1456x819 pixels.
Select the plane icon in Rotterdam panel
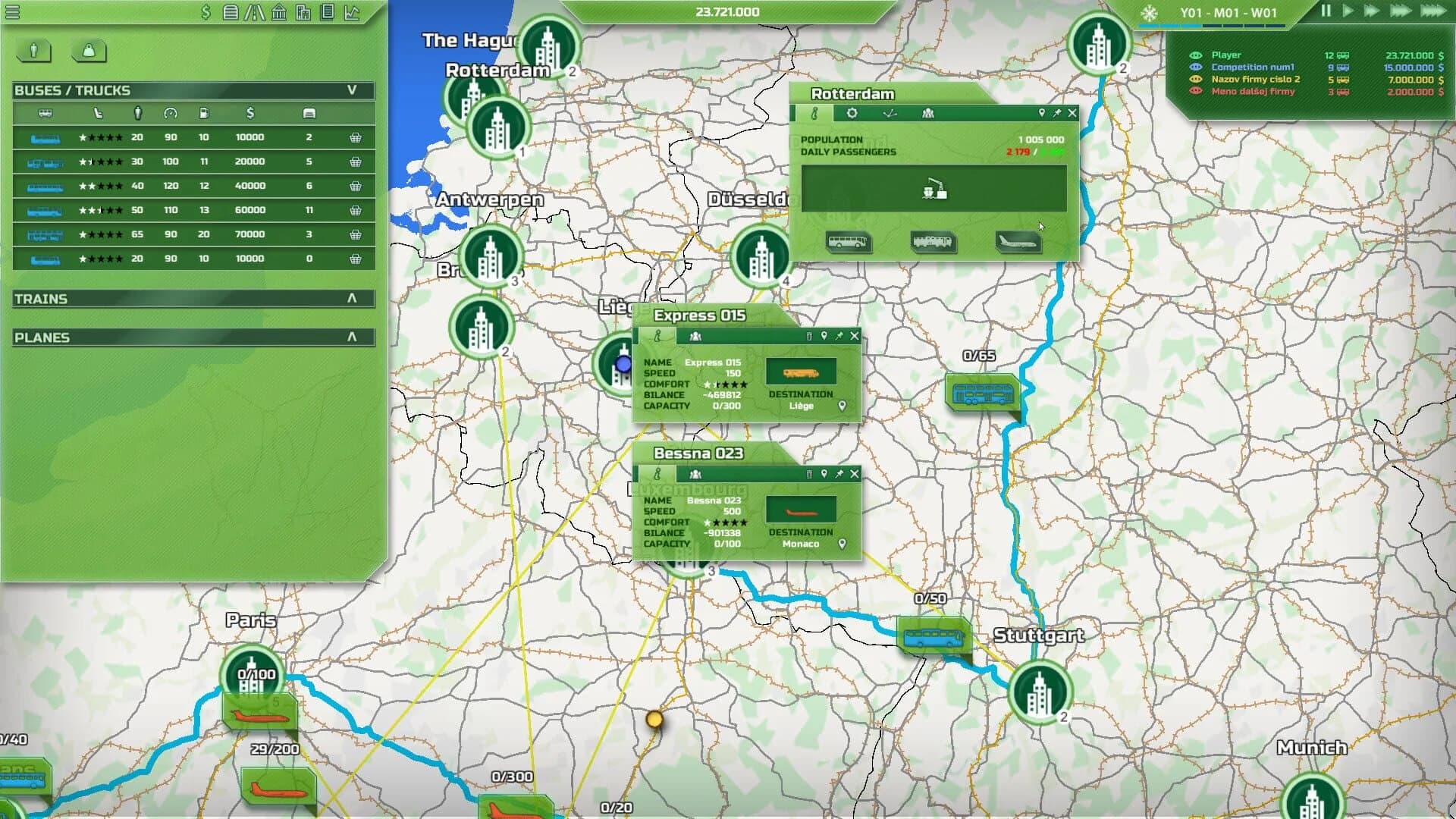(1017, 243)
